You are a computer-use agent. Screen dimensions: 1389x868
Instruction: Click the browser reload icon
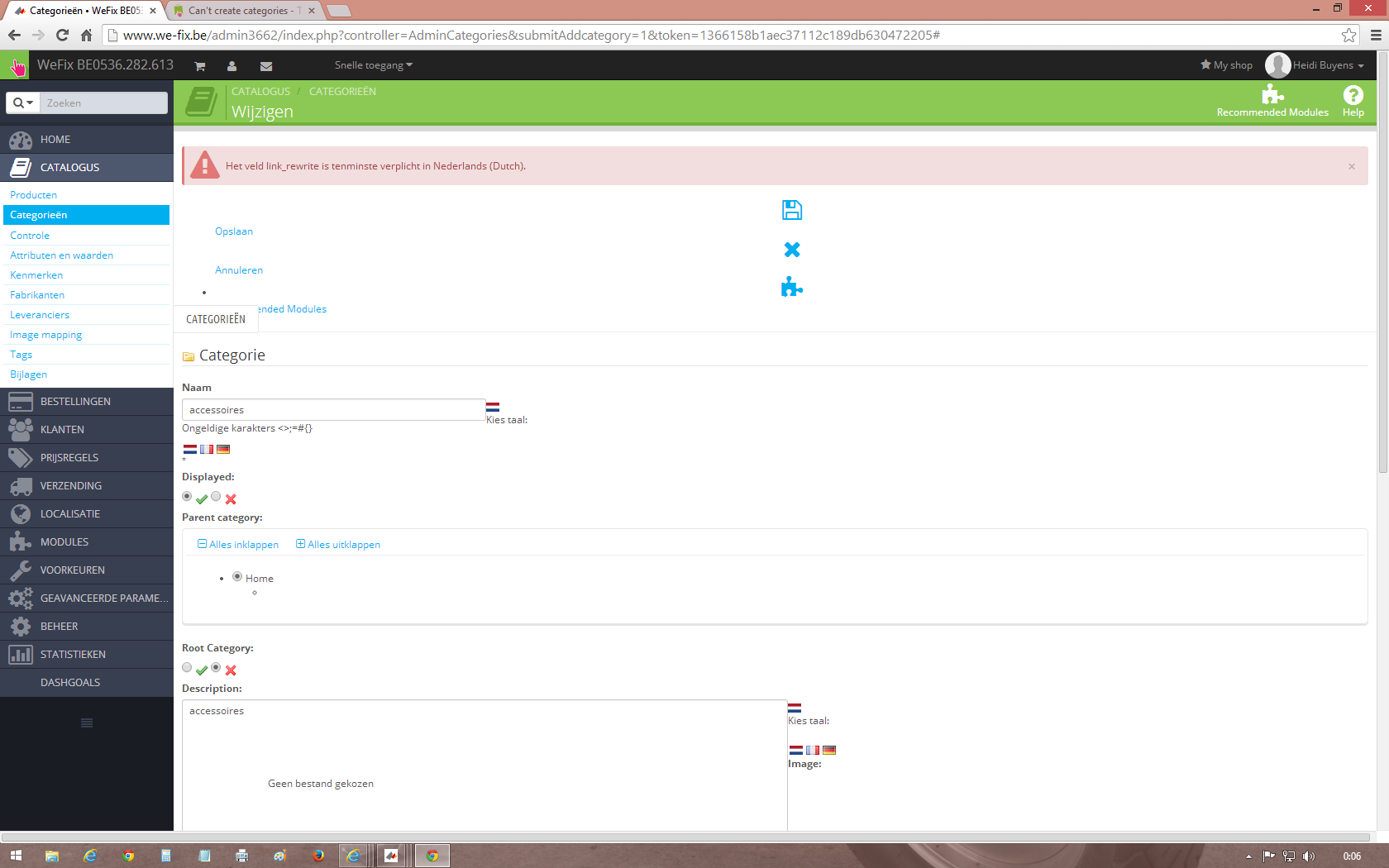(x=62, y=35)
